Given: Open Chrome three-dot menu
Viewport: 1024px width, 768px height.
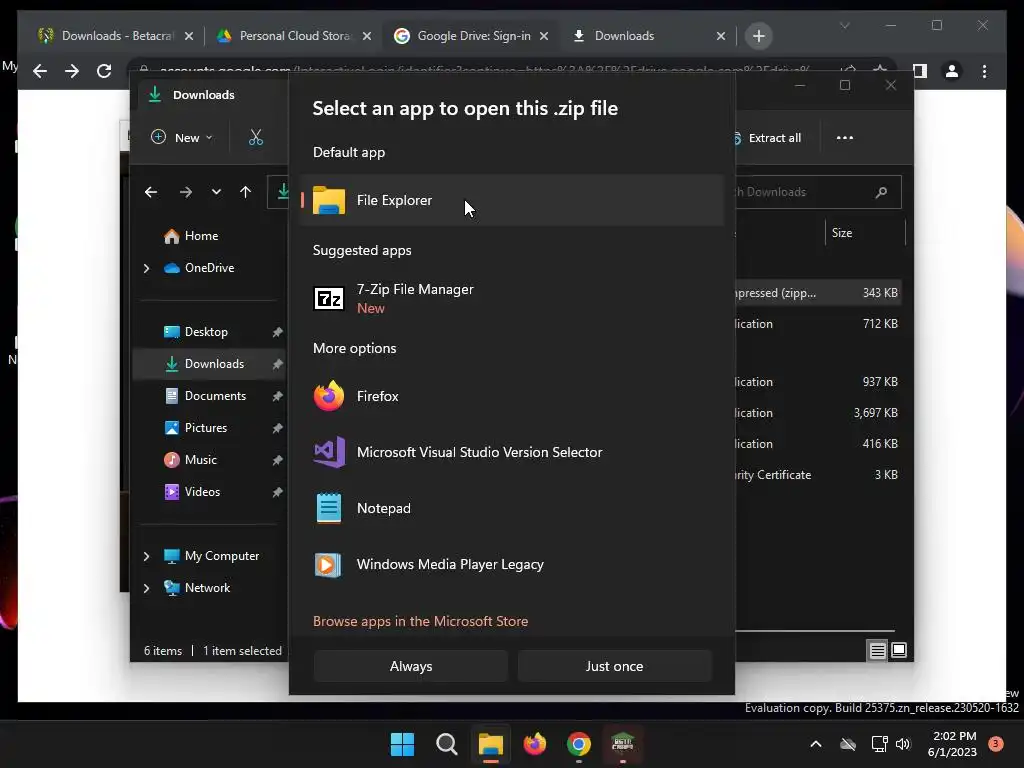Looking at the screenshot, I should tap(984, 71).
